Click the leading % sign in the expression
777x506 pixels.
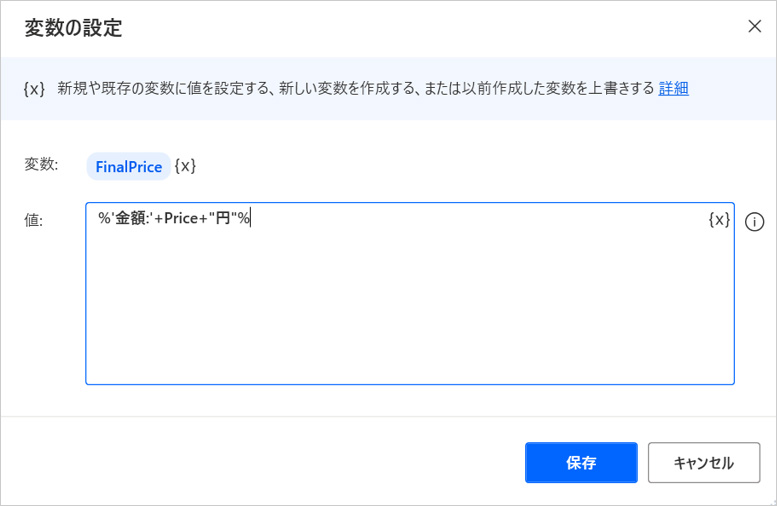(x=103, y=219)
